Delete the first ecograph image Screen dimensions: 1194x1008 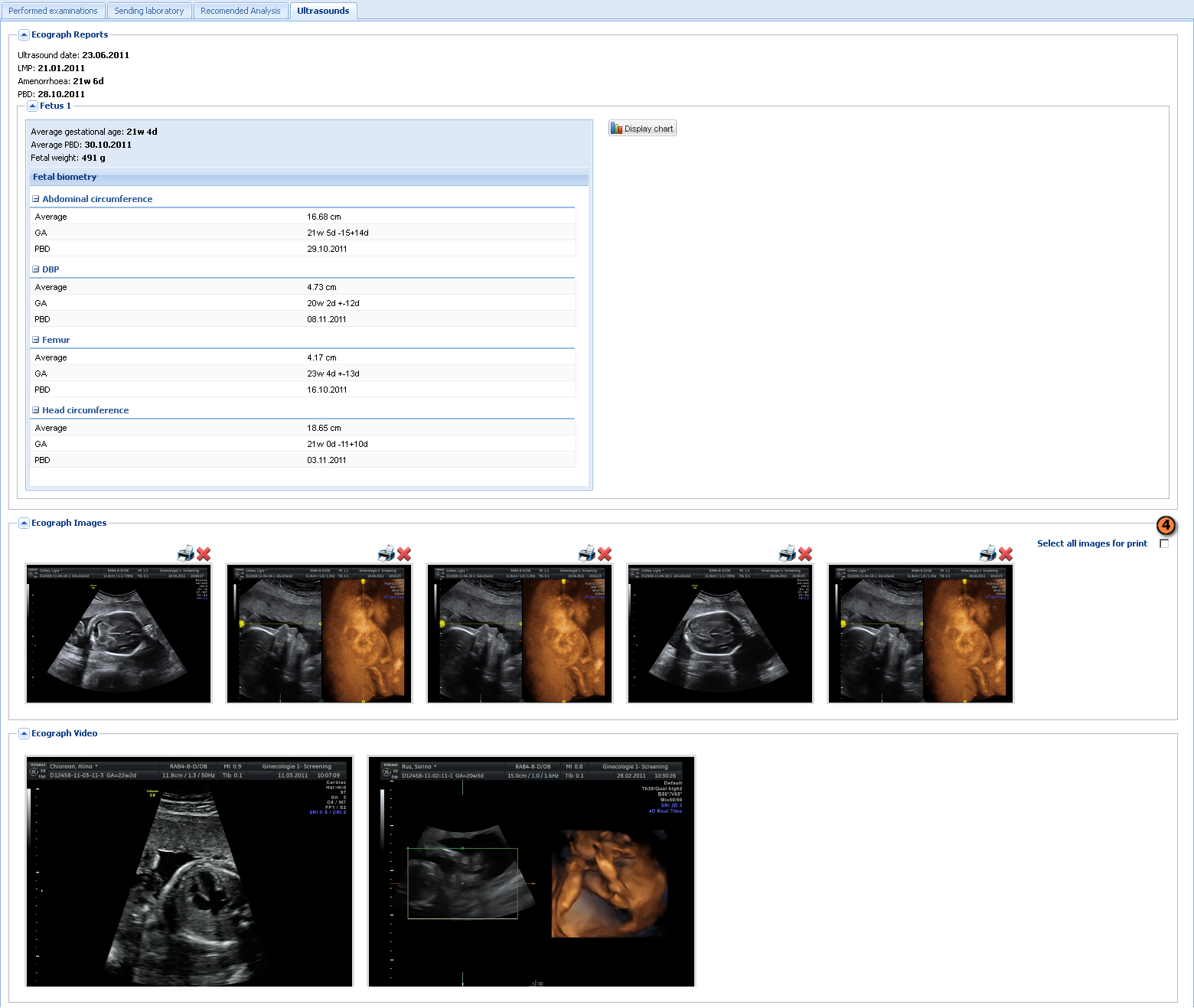[x=204, y=553]
